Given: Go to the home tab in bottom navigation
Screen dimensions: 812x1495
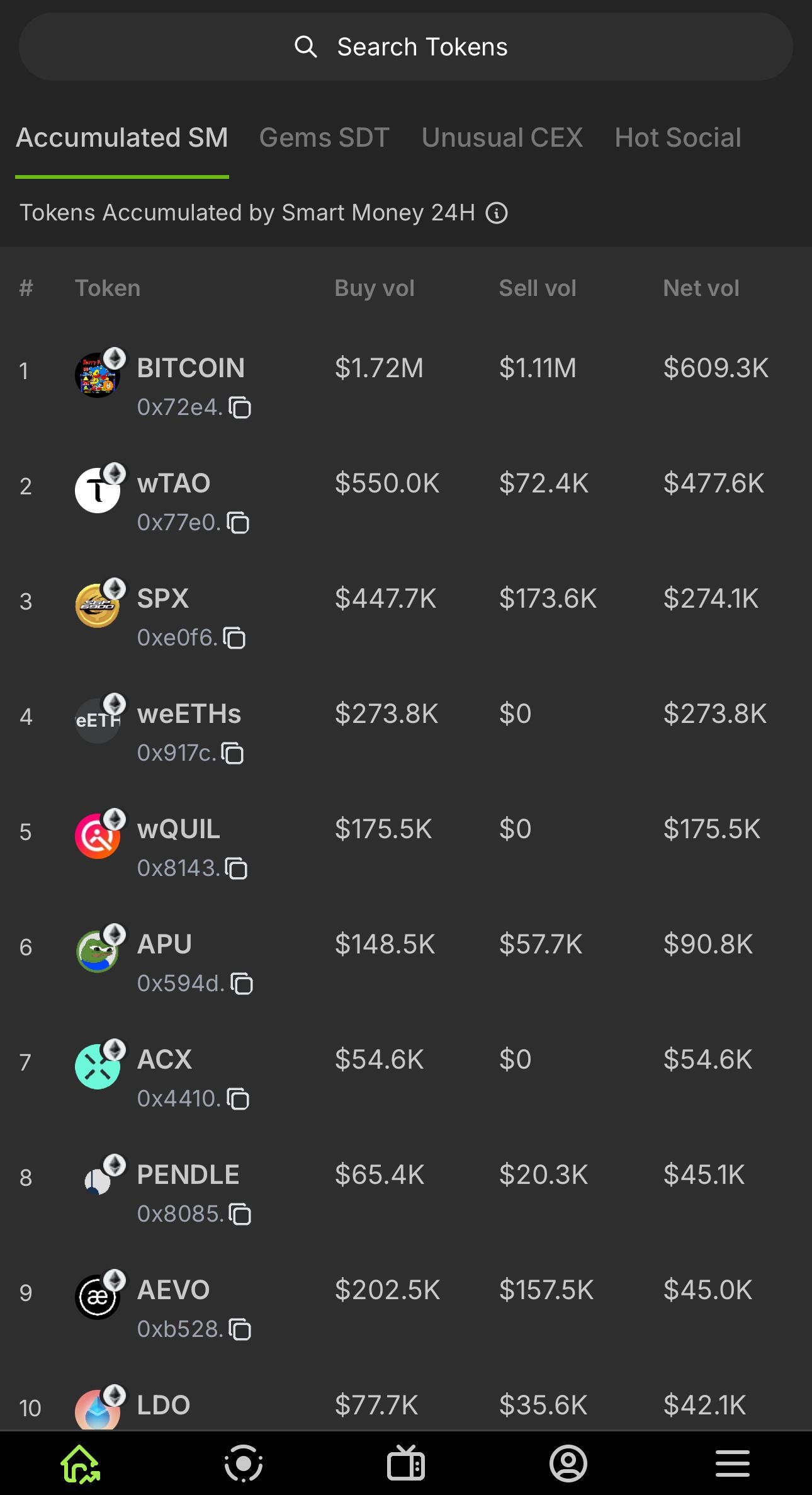Looking at the screenshot, I should pos(81,1464).
